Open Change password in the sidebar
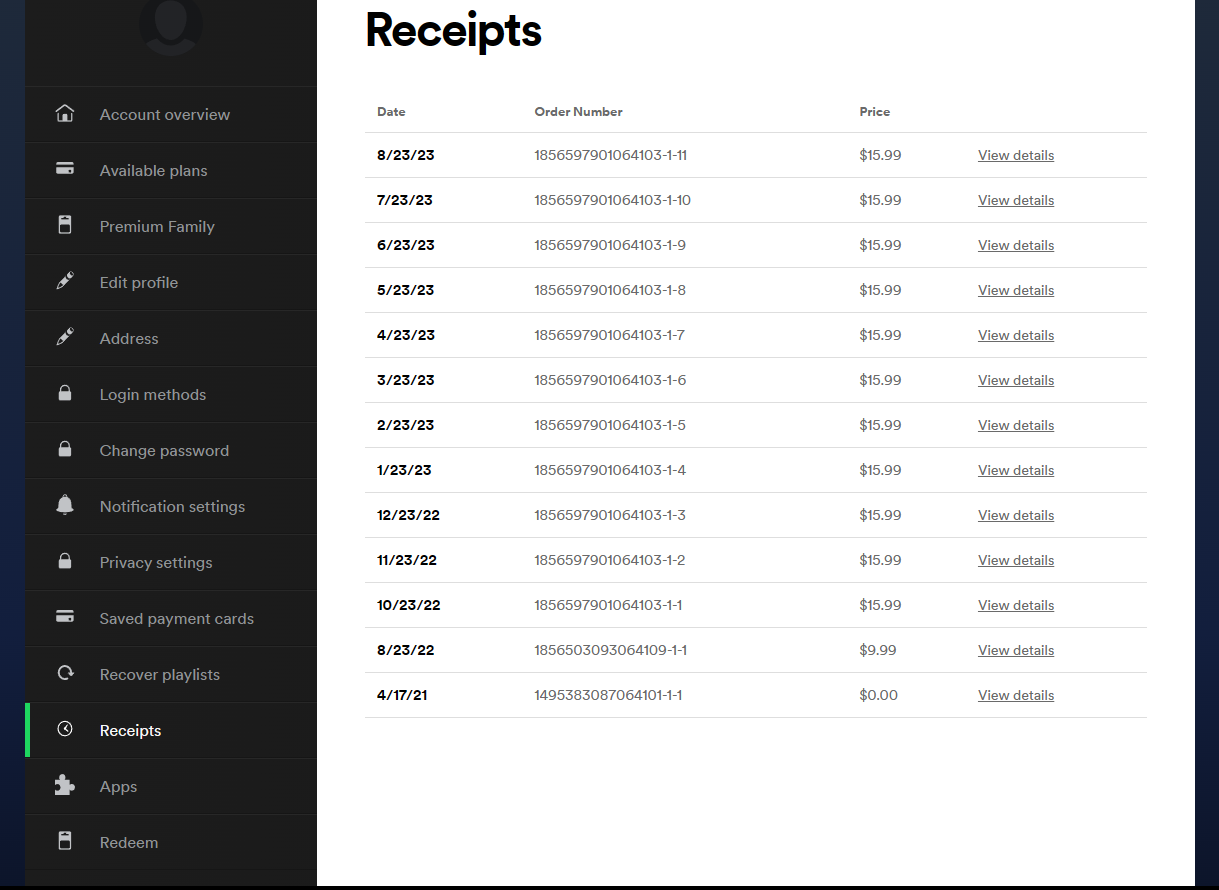 tap(164, 451)
